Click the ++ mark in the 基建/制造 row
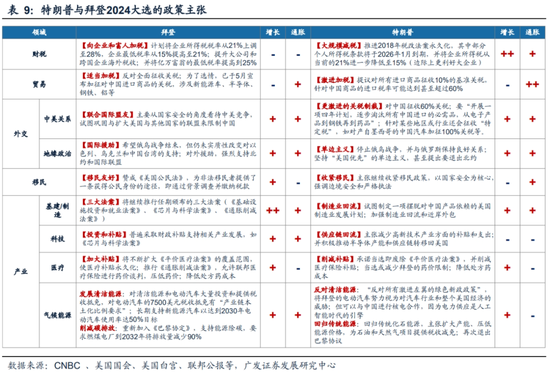 click(273, 210)
